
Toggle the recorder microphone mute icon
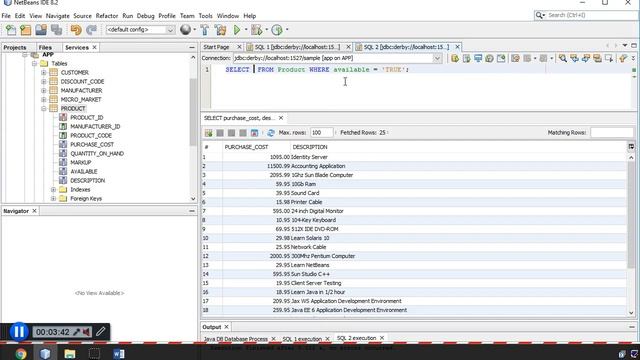(x=77, y=332)
